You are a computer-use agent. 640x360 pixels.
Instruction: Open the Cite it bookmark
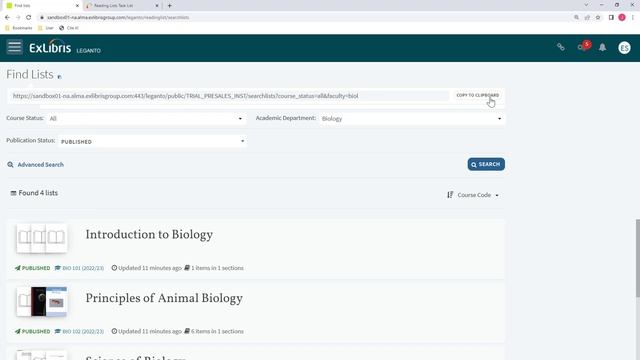coord(69,28)
